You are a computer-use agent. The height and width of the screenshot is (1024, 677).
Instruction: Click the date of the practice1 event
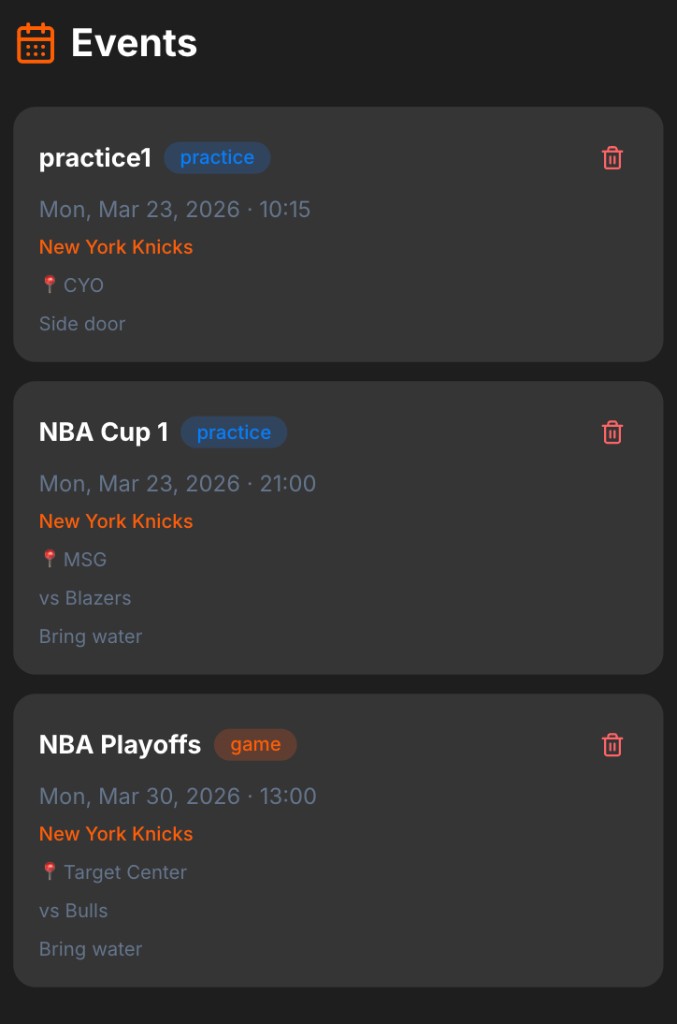175,209
